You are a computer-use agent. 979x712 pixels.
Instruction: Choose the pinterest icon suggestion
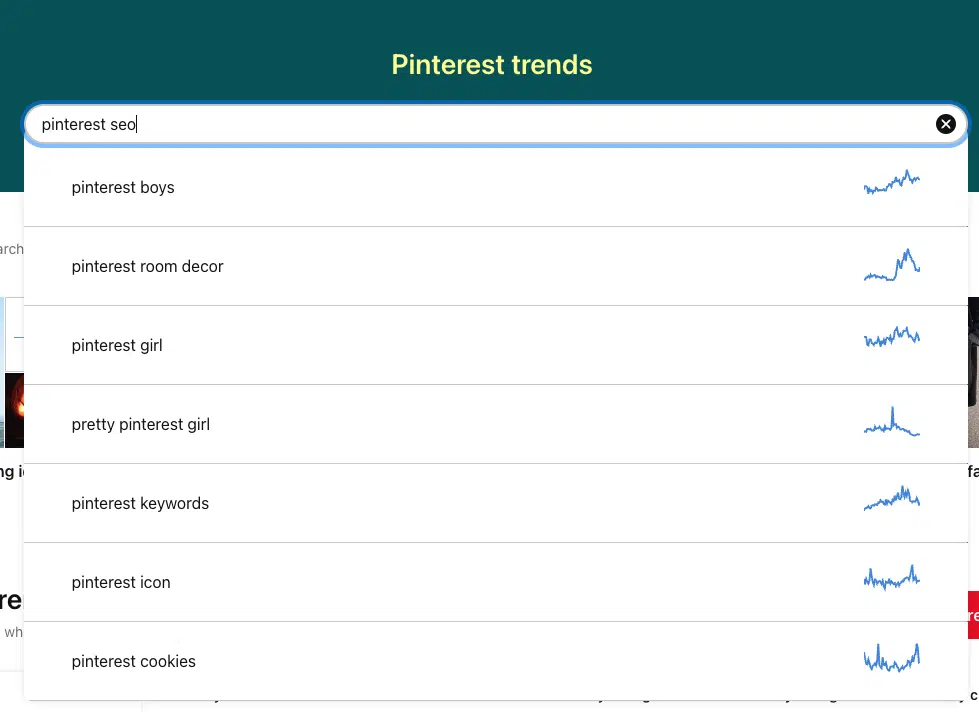pyautogui.click(x=496, y=582)
